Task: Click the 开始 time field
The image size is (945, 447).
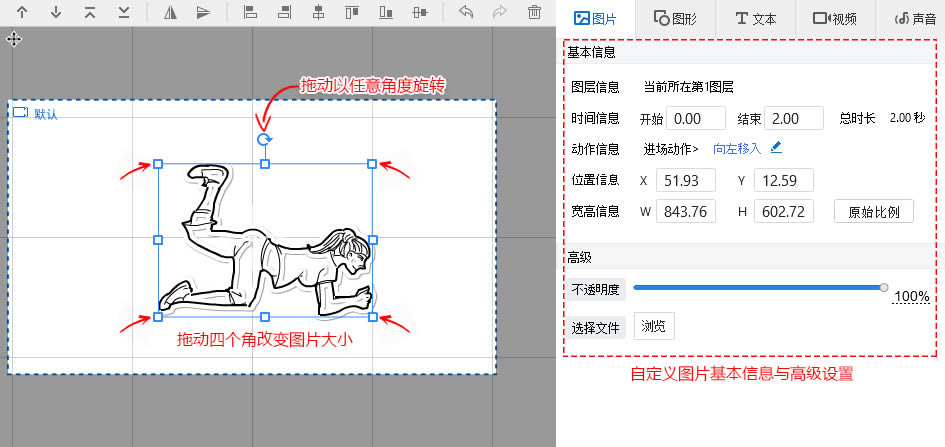Action: click(695, 118)
